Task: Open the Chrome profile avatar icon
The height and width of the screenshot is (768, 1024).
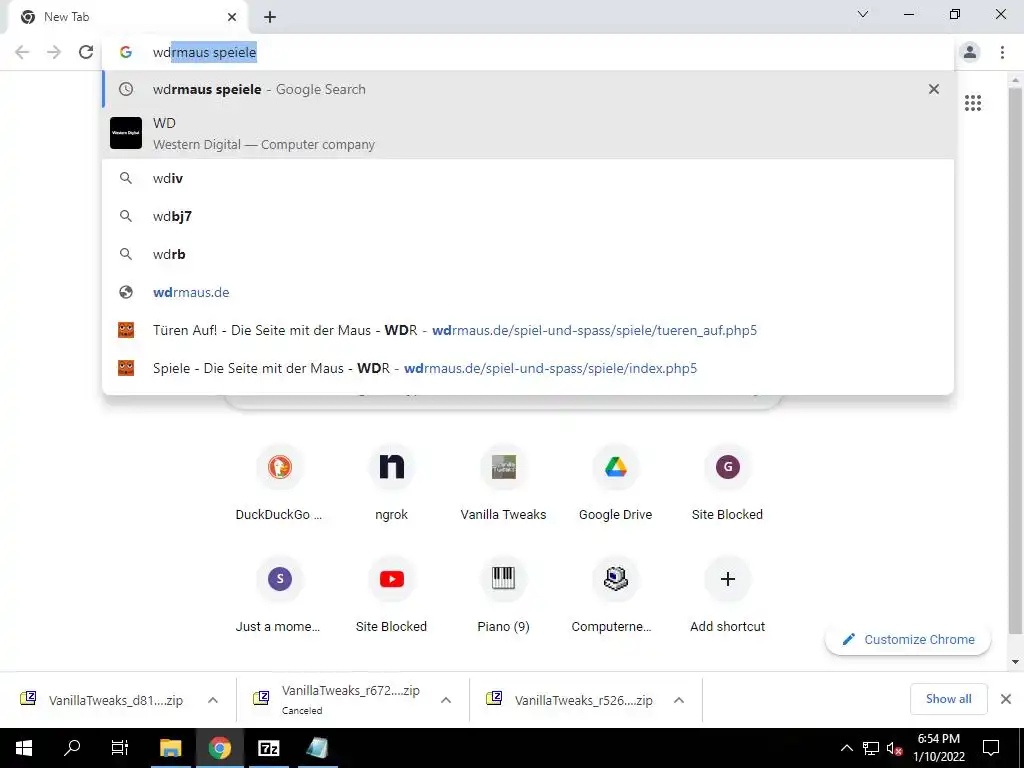Action: (970, 52)
